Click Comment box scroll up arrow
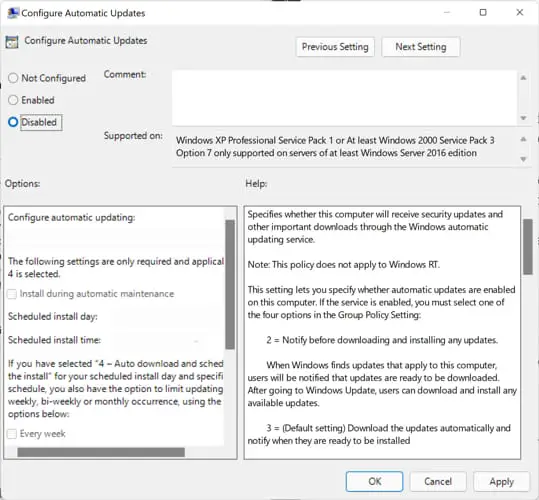Viewport: 539px width, 500px height. [523, 78]
